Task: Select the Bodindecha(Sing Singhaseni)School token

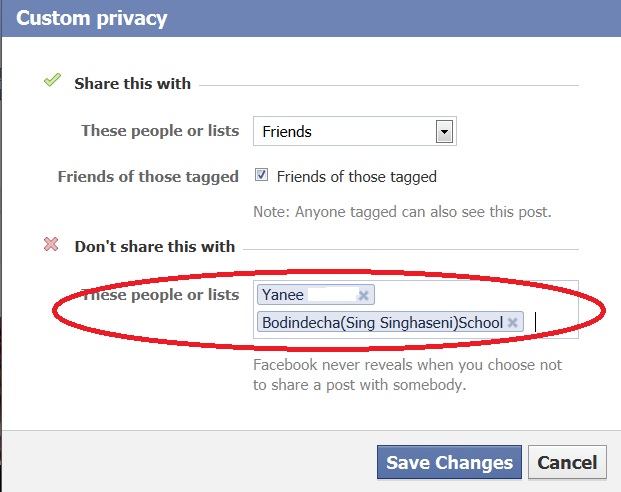Action: click(380, 322)
